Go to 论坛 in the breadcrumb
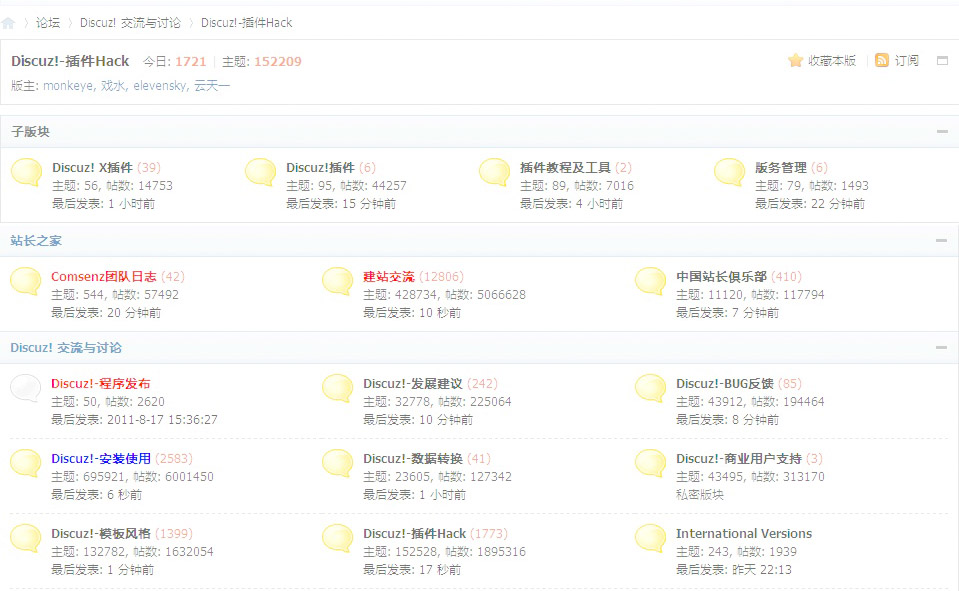959x591 pixels. pos(48,23)
